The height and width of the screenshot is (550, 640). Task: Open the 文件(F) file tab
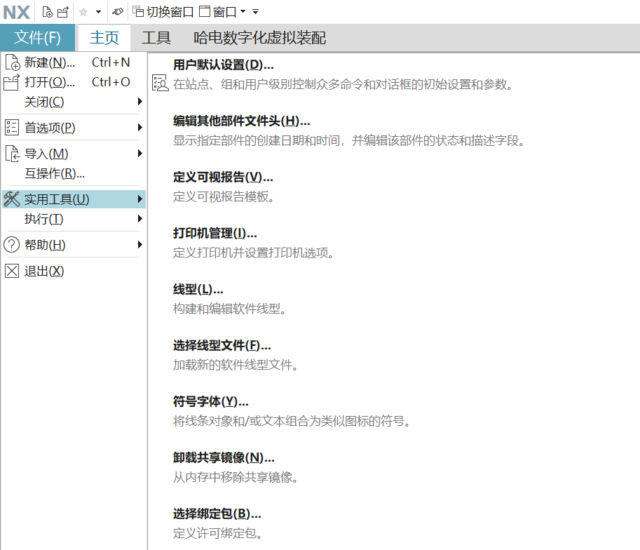[38, 38]
